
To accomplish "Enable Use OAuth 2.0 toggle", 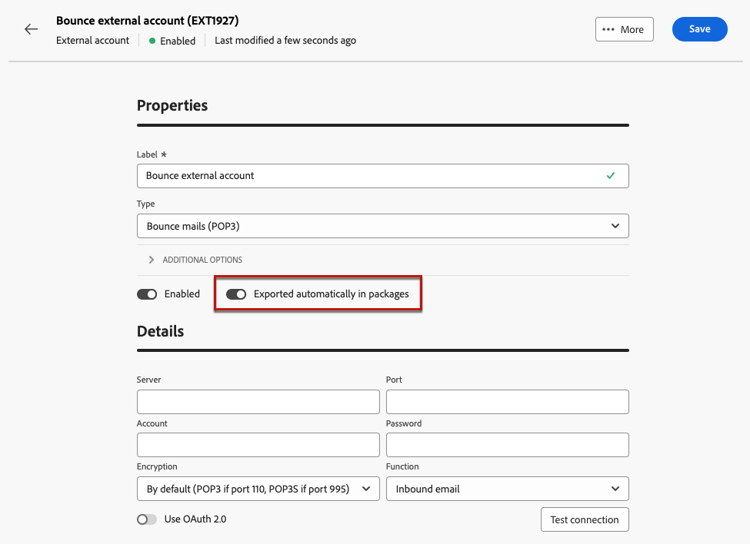I will [x=147, y=519].
